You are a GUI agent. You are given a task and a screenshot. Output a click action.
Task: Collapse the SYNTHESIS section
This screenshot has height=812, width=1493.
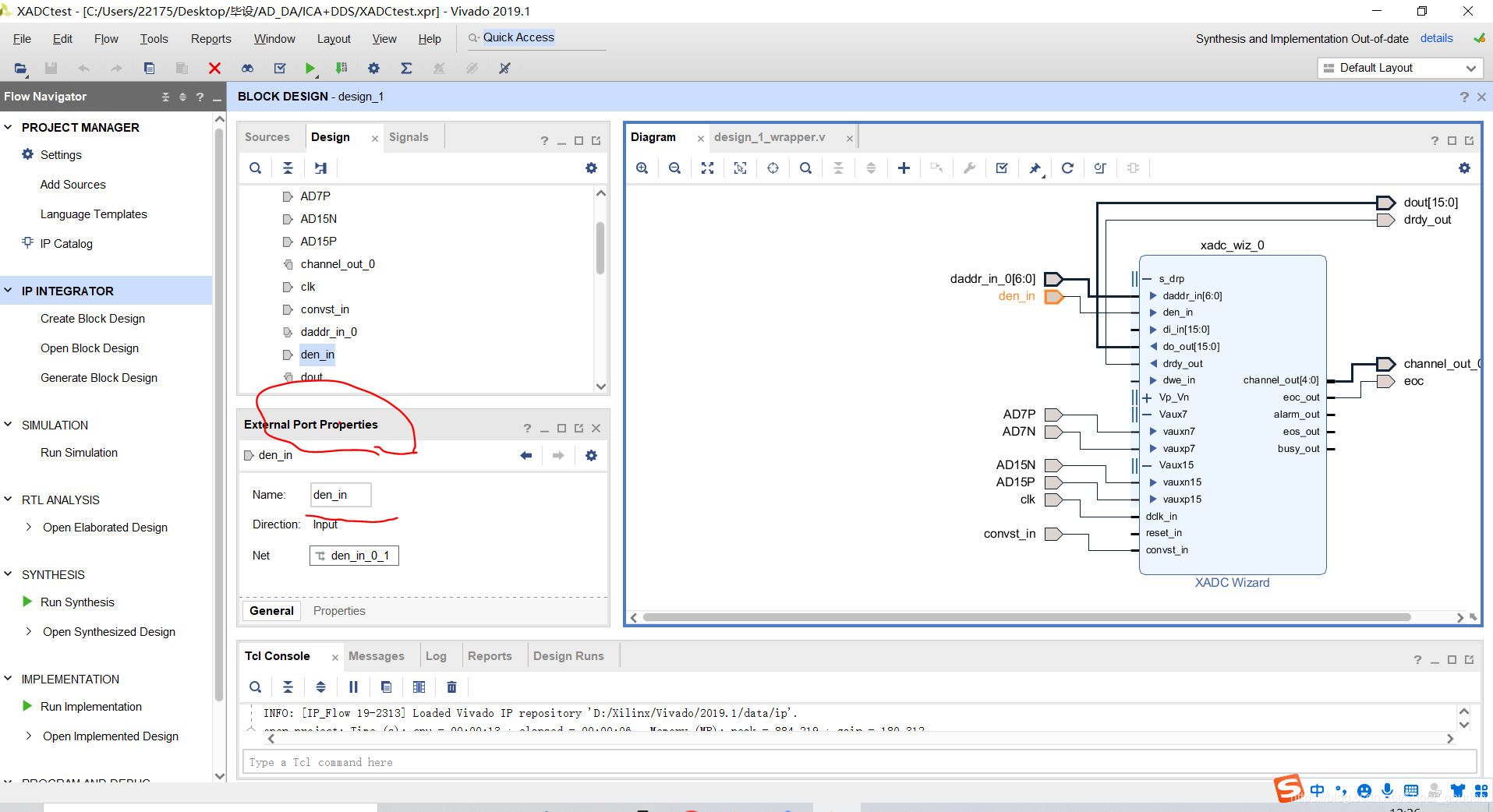click(9, 574)
